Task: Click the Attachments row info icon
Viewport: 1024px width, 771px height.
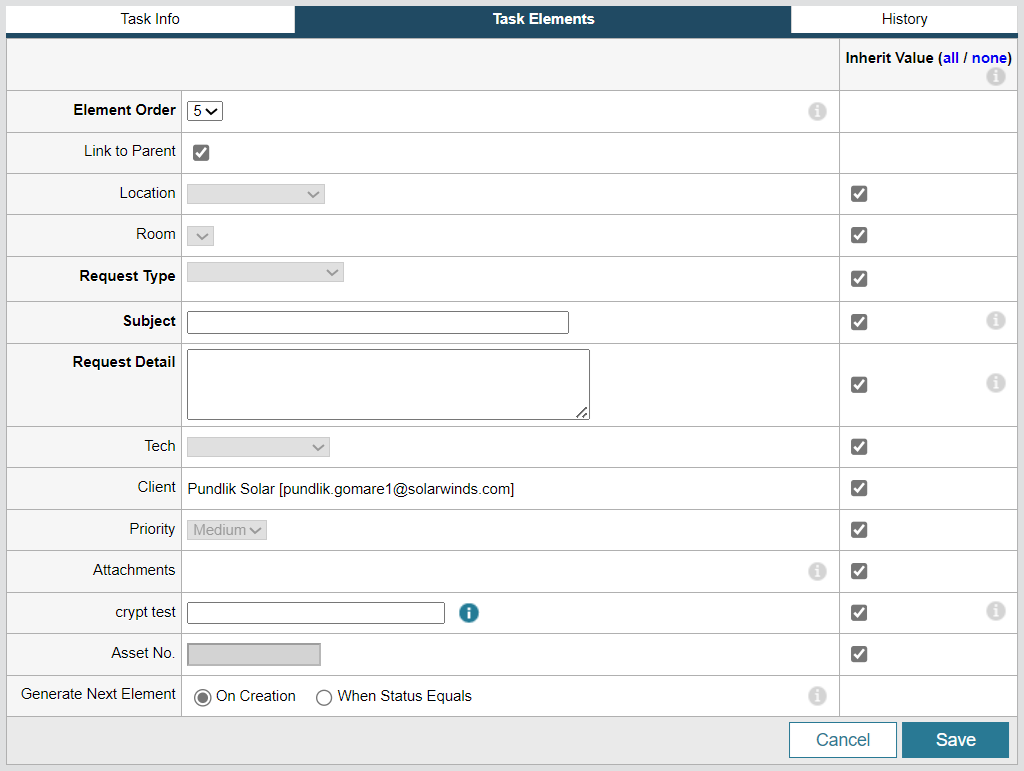Action: tap(817, 571)
